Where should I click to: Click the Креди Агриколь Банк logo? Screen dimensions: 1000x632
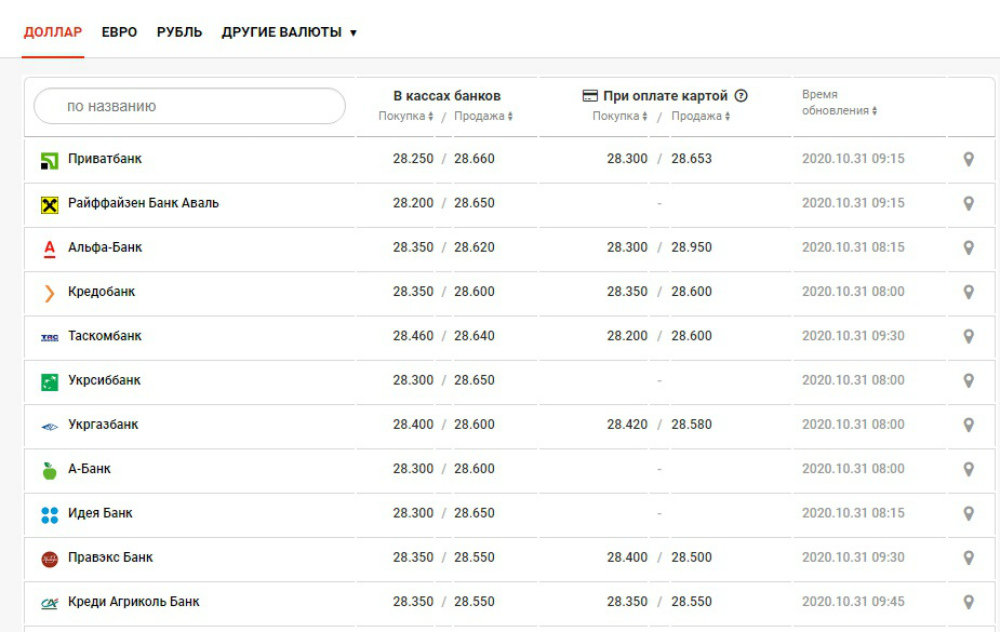click(49, 603)
